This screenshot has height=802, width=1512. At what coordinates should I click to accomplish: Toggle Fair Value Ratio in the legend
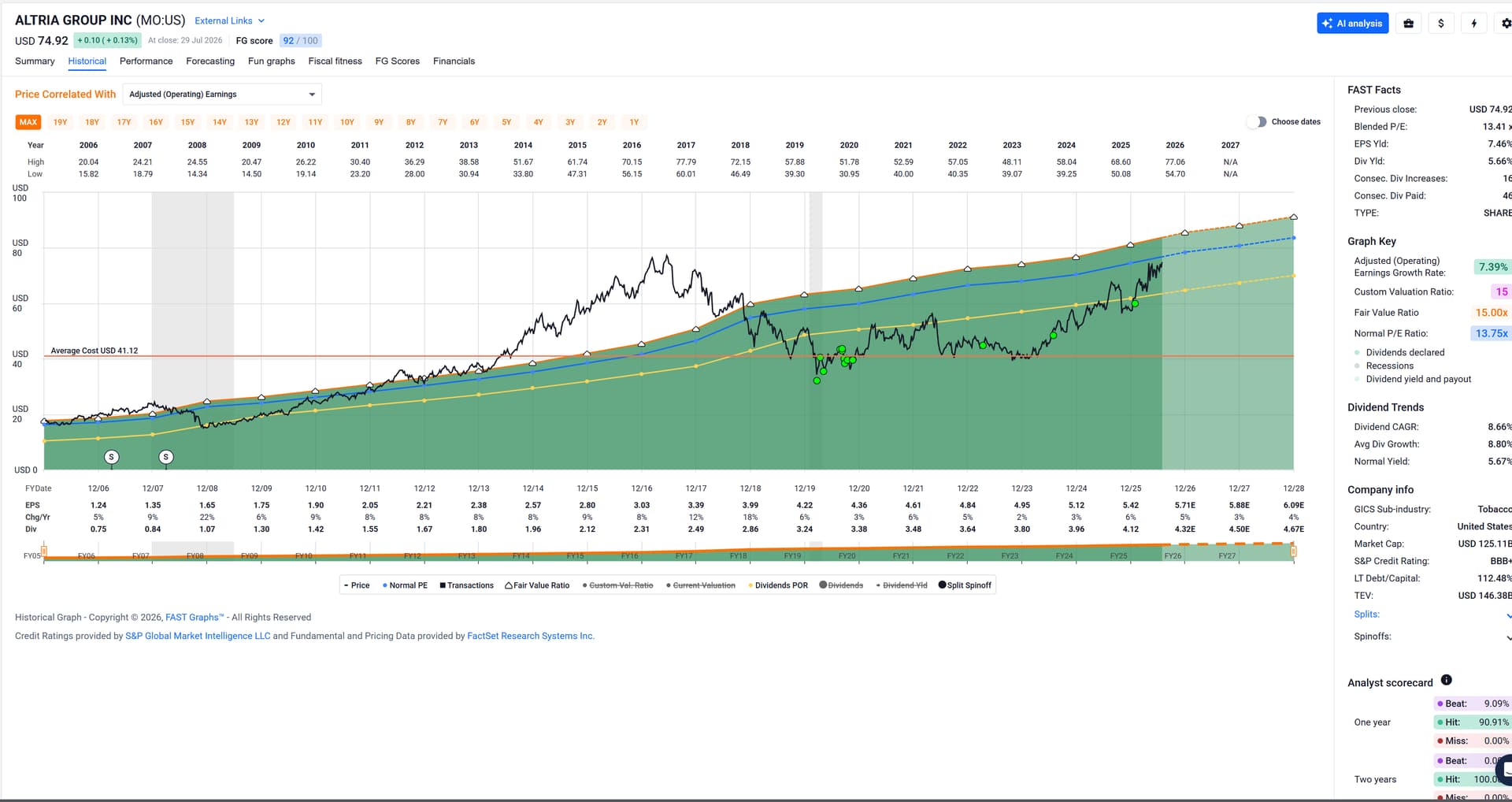point(537,585)
